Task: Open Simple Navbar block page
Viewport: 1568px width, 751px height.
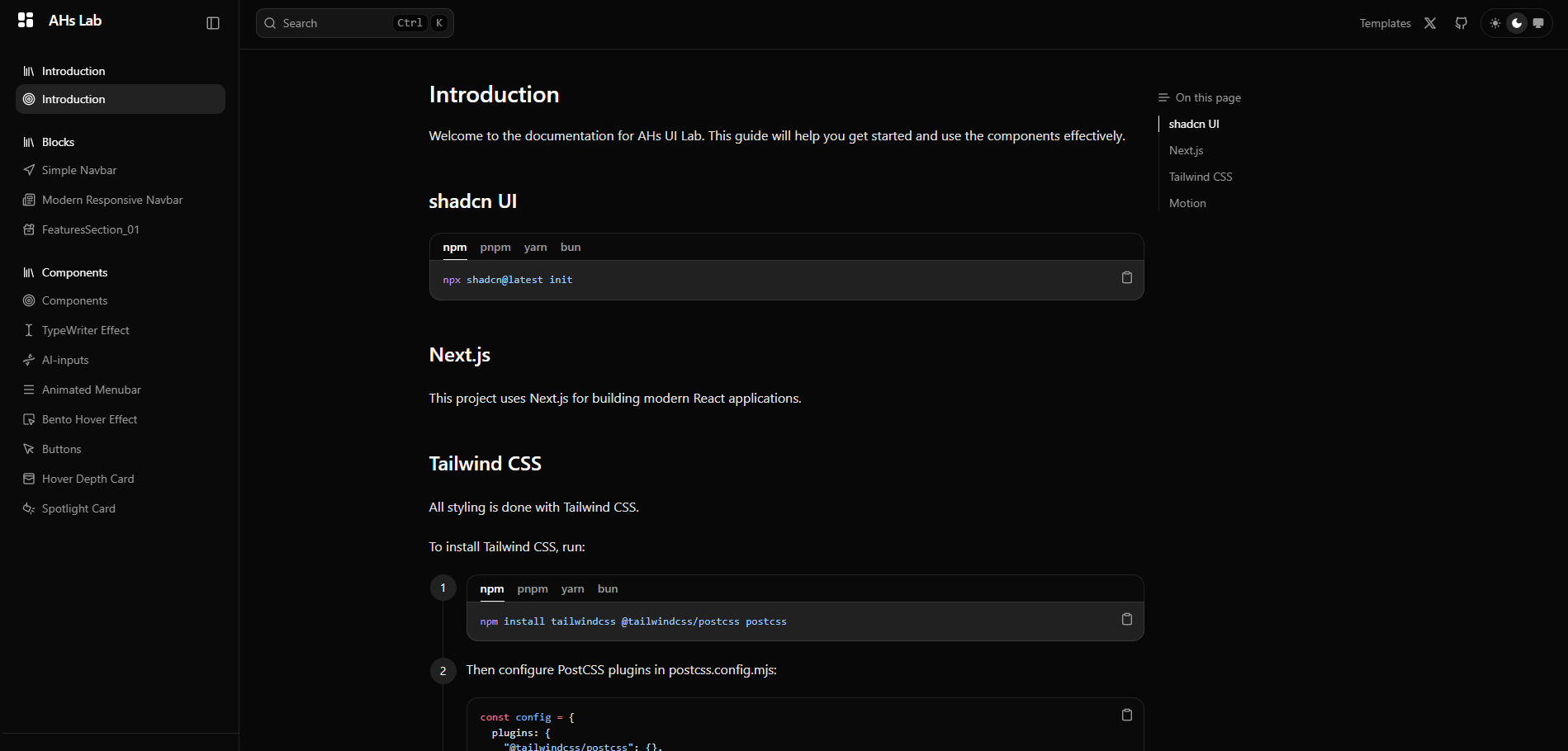Action: (121, 170)
